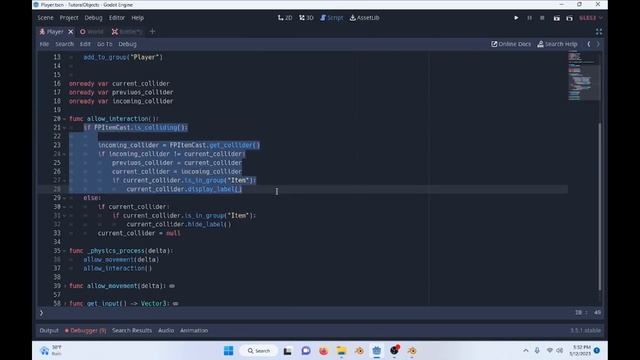Open the script File menu
The height and width of the screenshot is (360, 640).
pos(44,44)
